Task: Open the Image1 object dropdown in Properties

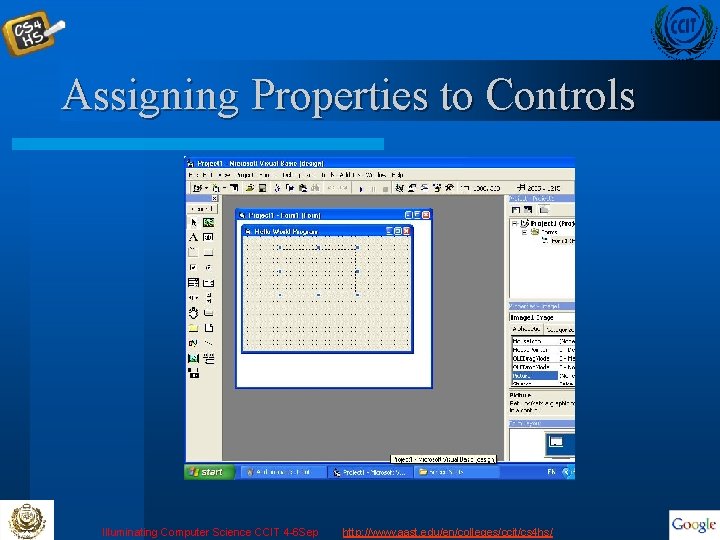Action: click(542, 317)
